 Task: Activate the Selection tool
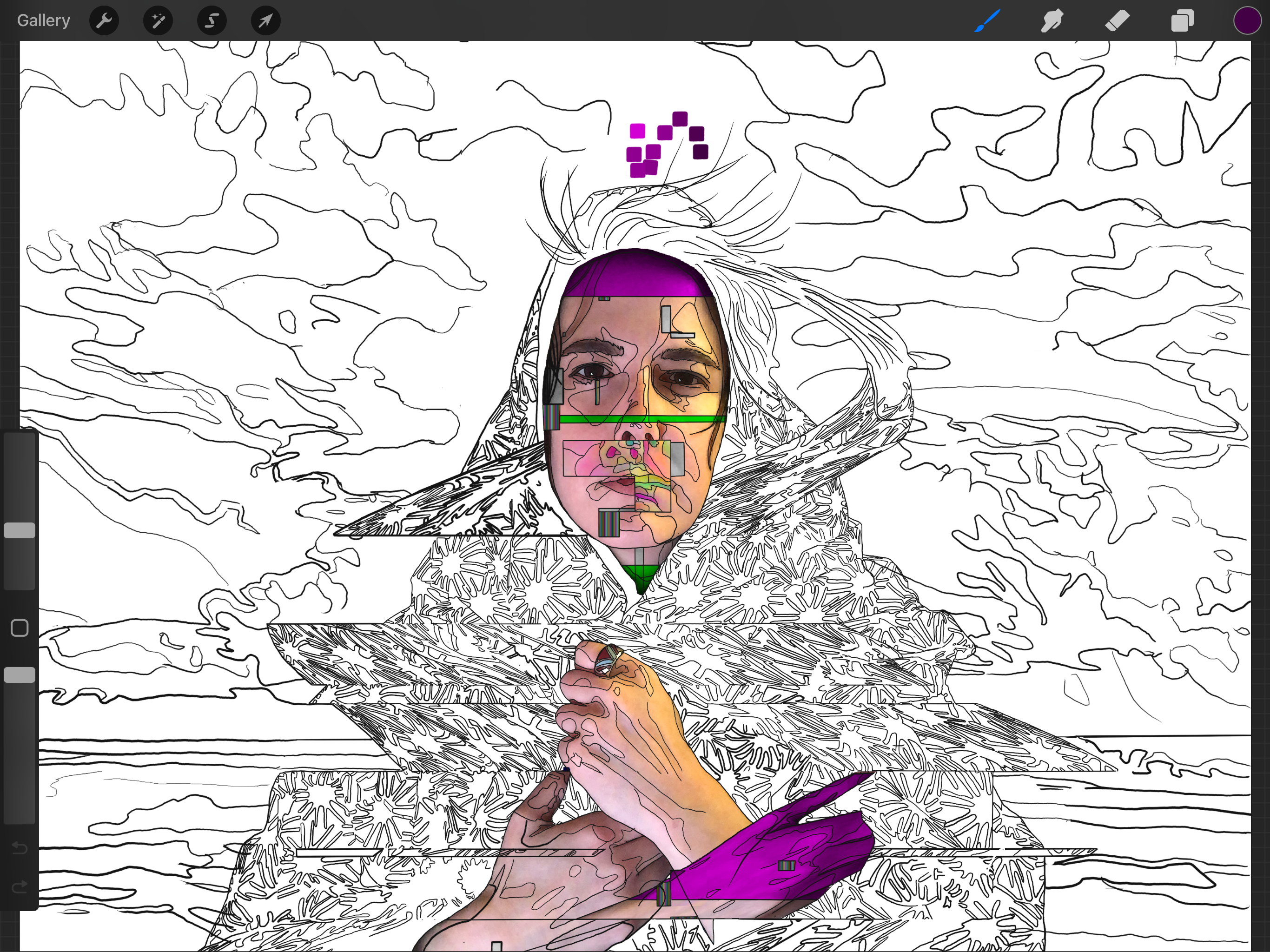212,20
